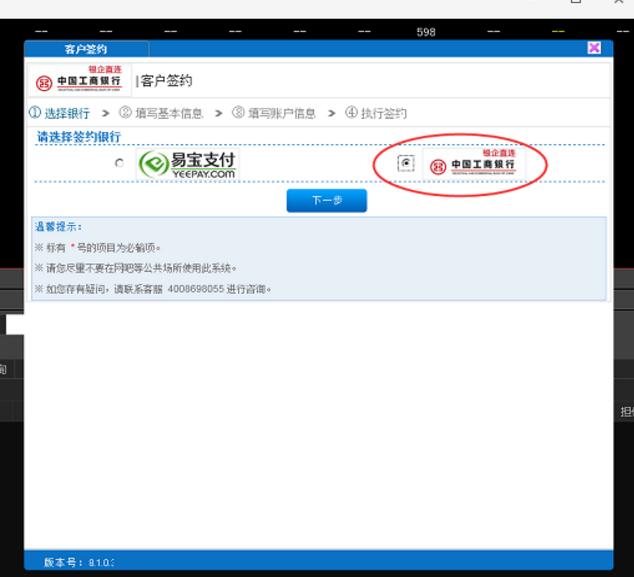
Task: Click the 598 value in background window
Action: coord(426,32)
